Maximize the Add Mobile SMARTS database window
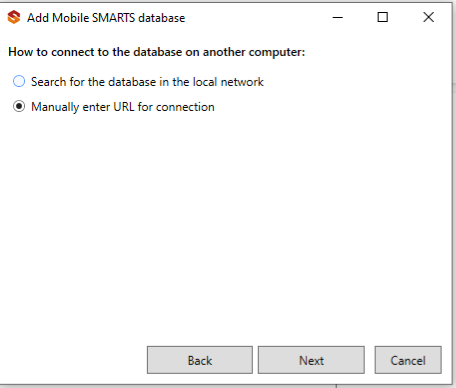The height and width of the screenshot is (388, 456). click(x=383, y=17)
